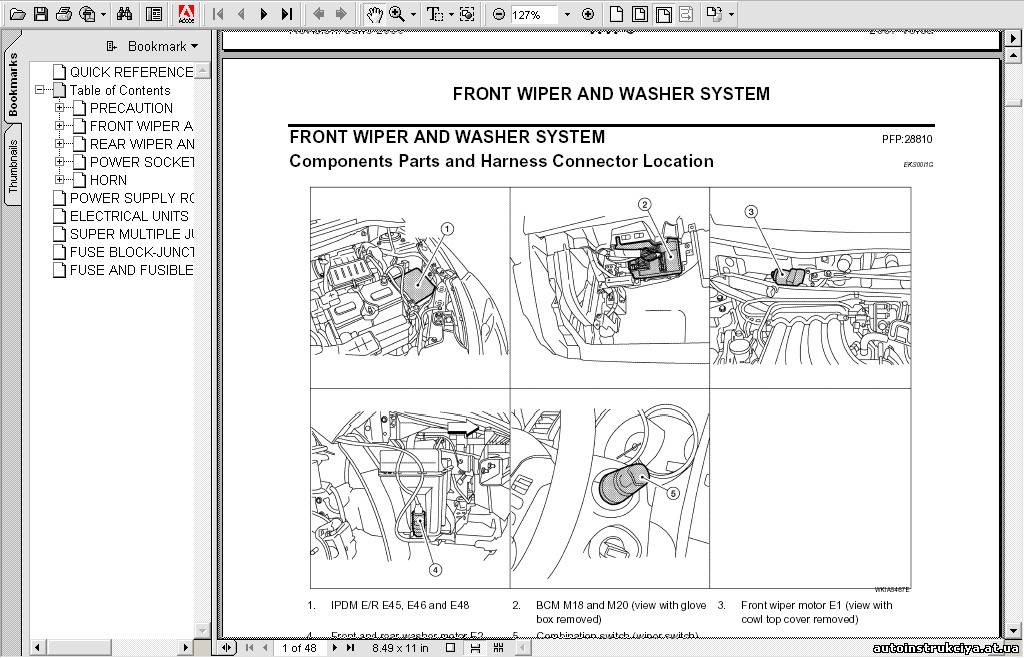
Task: Select Continuous layout in status bar
Action: pyautogui.click(x=475, y=648)
